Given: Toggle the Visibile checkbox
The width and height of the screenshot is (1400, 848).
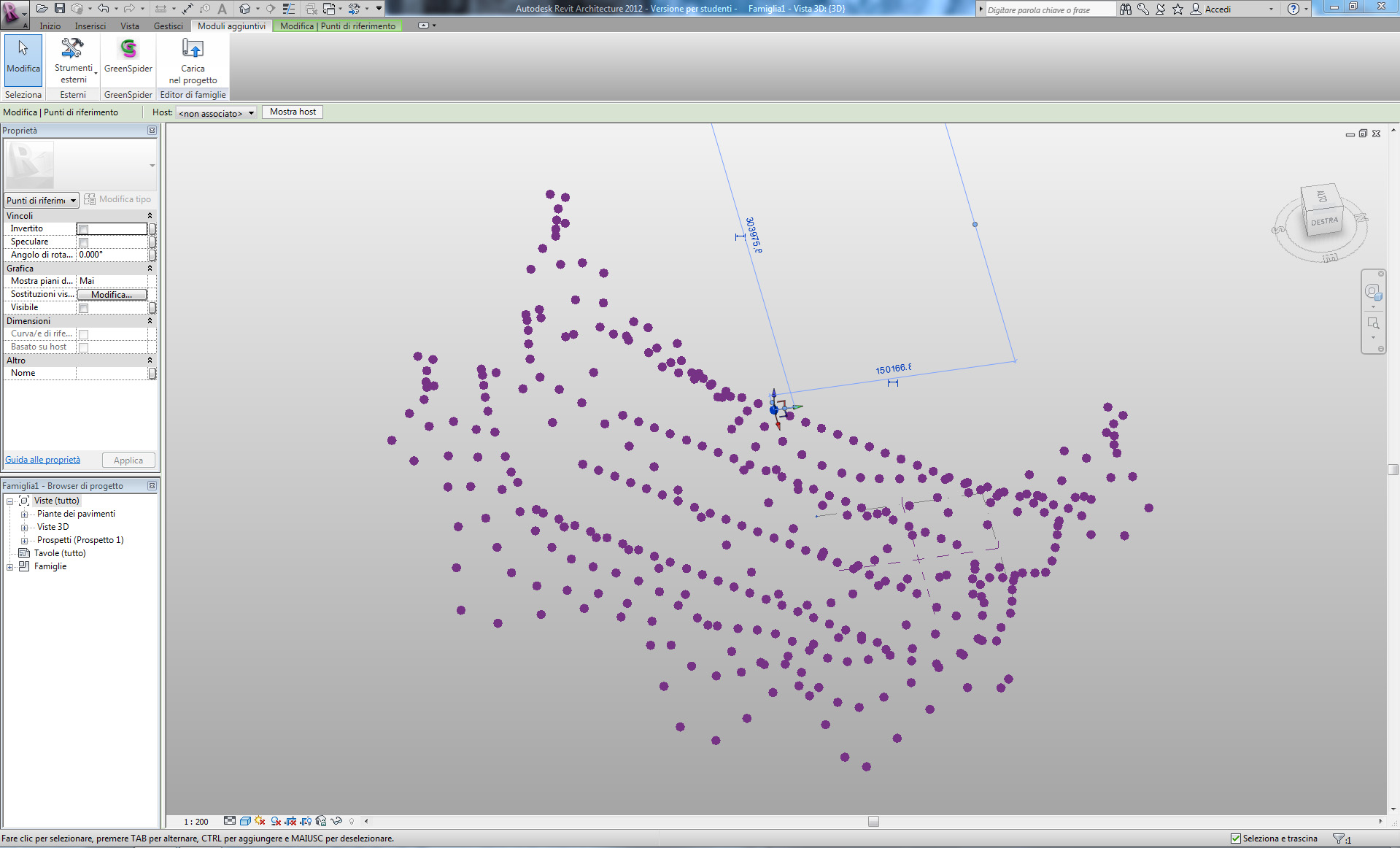Looking at the screenshot, I should pos(83,308).
